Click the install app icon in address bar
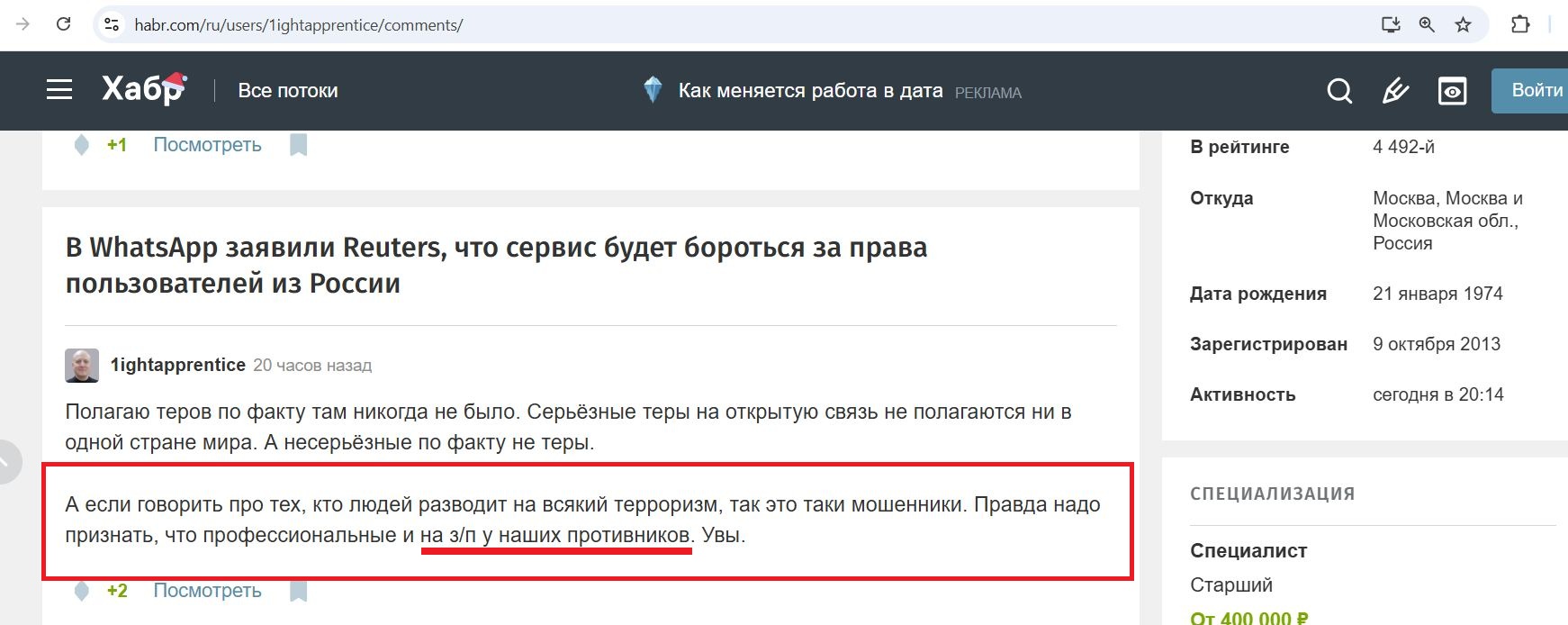Image resolution: width=1568 pixels, height=625 pixels. [x=1391, y=24]
